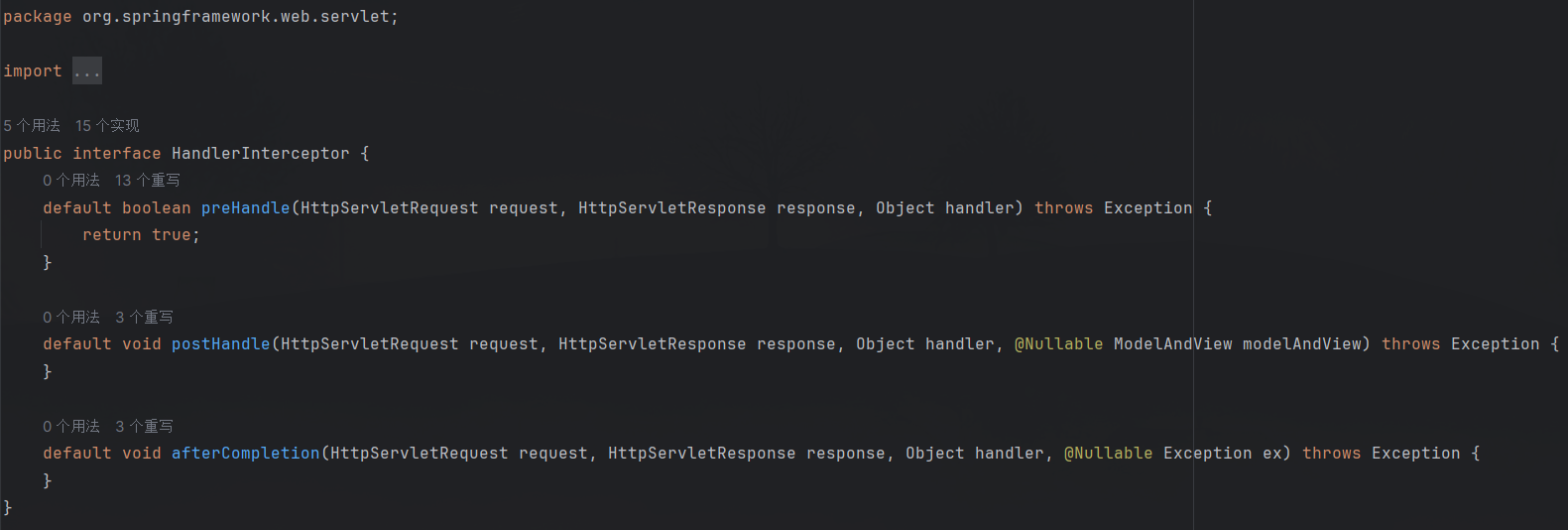Select the HandlerInterceptor interface name
The height and width of the screenshot is (530, 1568).
tap(261, 154)
